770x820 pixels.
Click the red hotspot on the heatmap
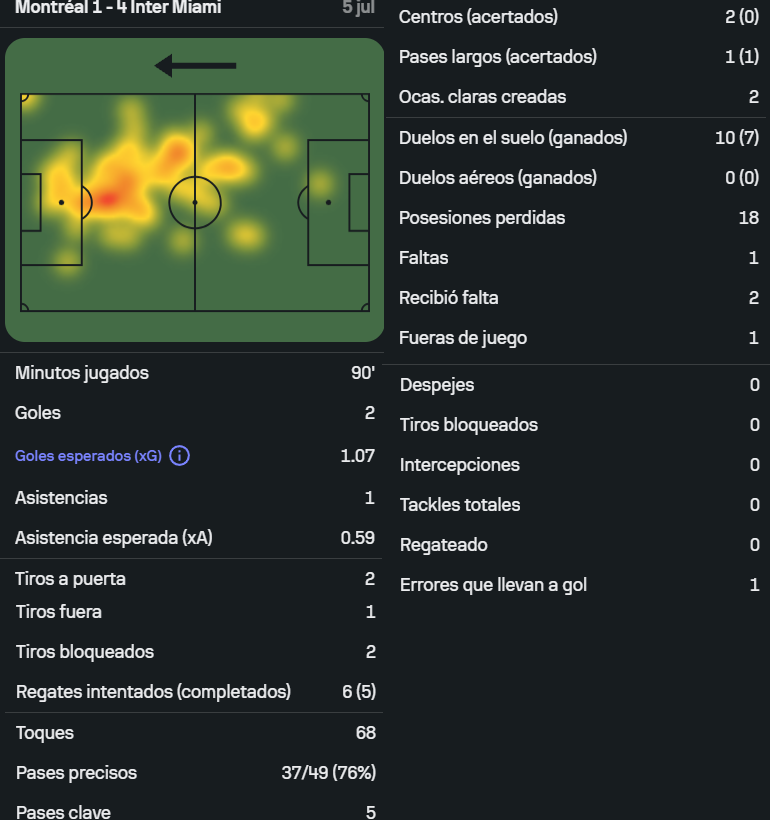coord(109,199)
